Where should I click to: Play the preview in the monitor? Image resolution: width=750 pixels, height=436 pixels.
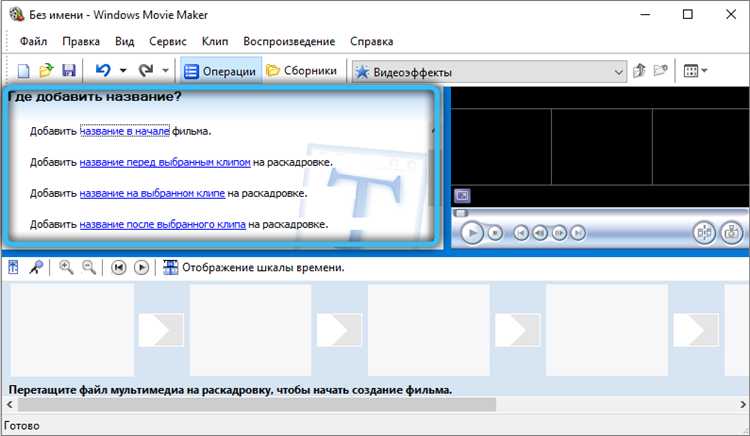[472, 233]
